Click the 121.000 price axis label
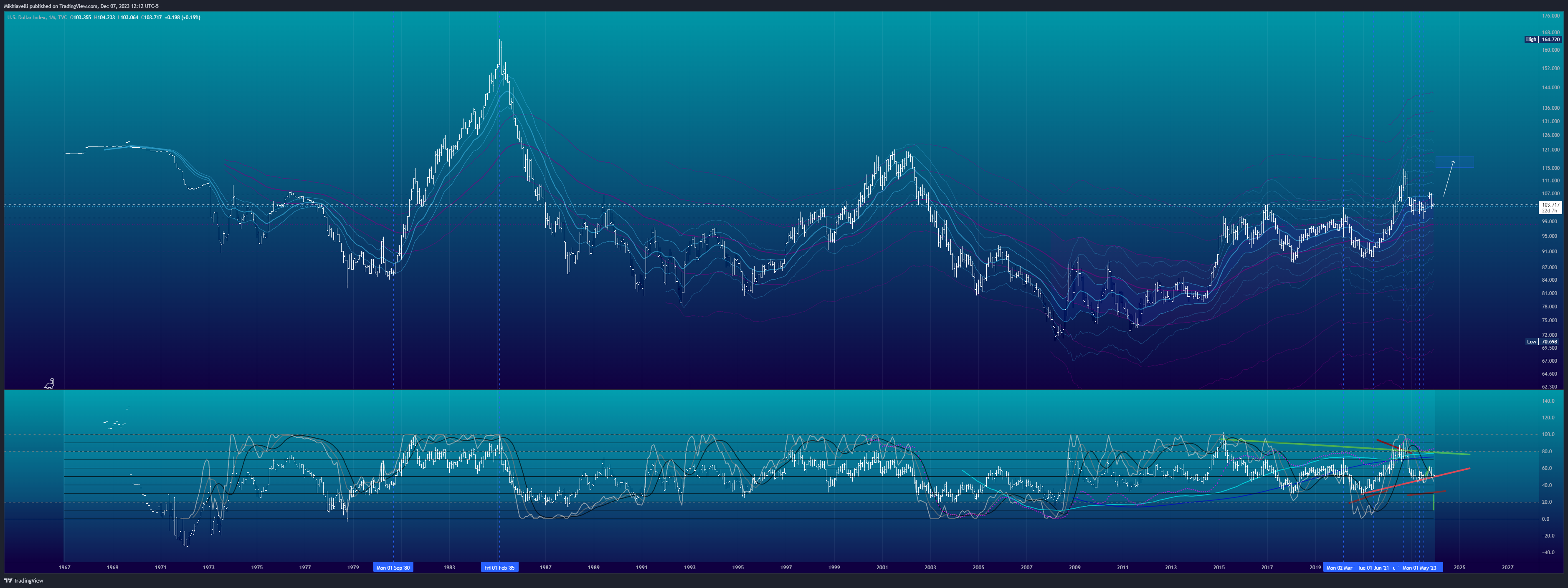This screenshot has height=588, width=1568. coord(1550,149)
